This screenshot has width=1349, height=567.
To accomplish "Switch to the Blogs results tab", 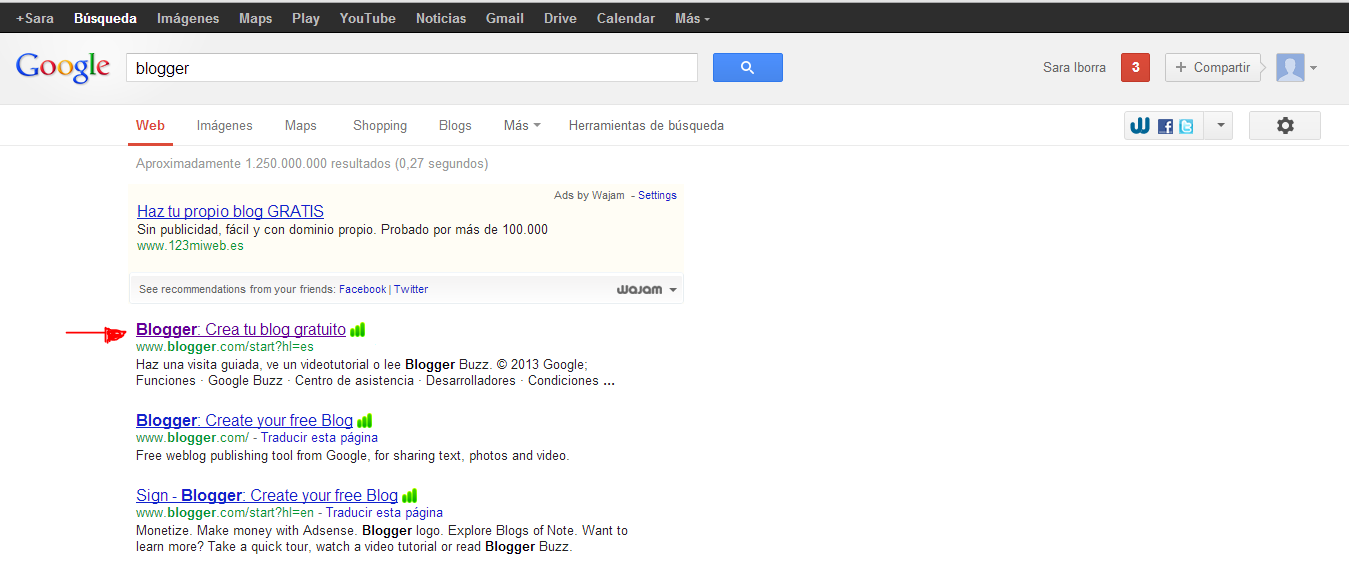I will [455, 125].
